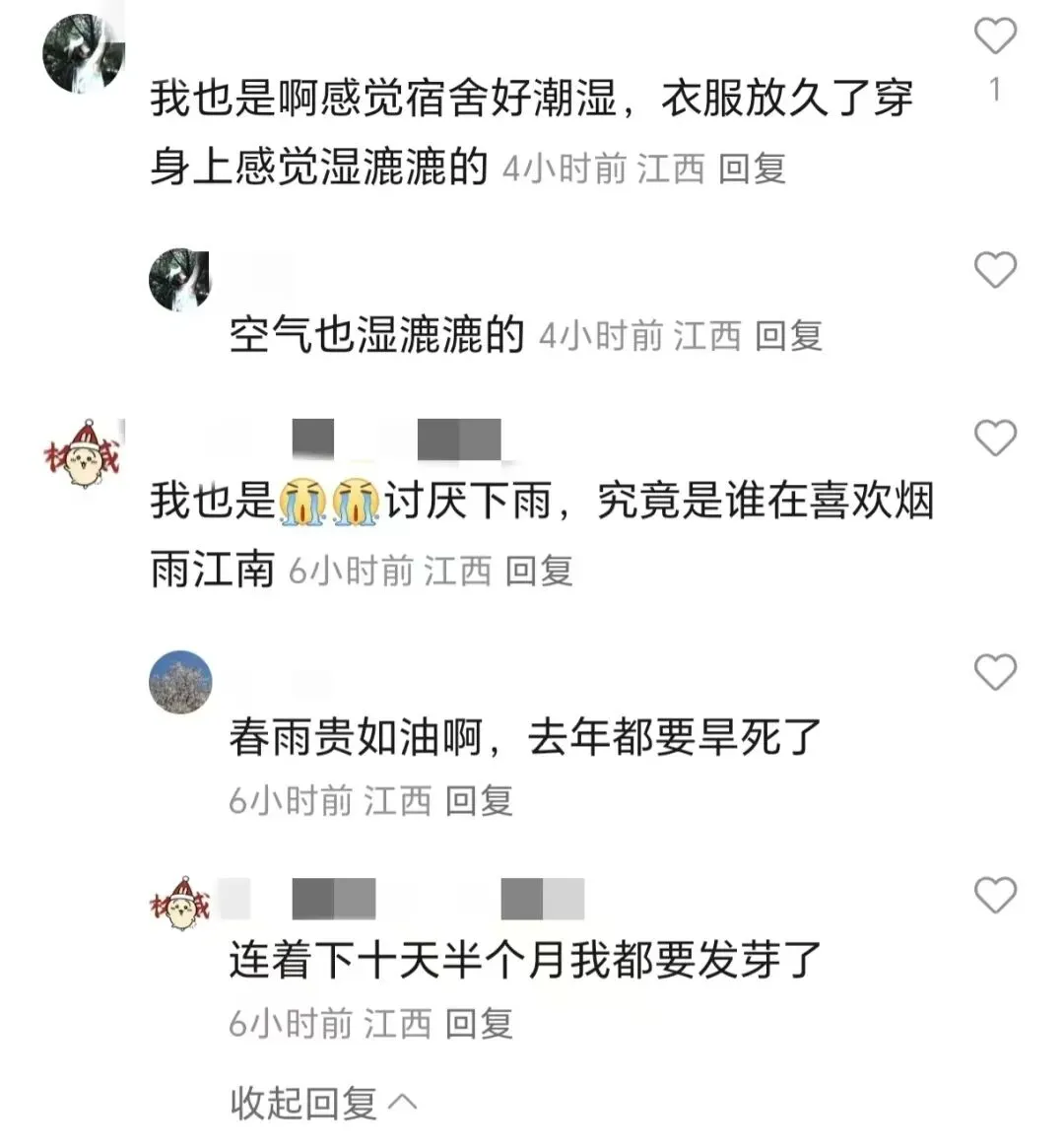
Task: Select the comment text '春雨贵如油啊，去年都要旱死了'
Action: point(525,737)
